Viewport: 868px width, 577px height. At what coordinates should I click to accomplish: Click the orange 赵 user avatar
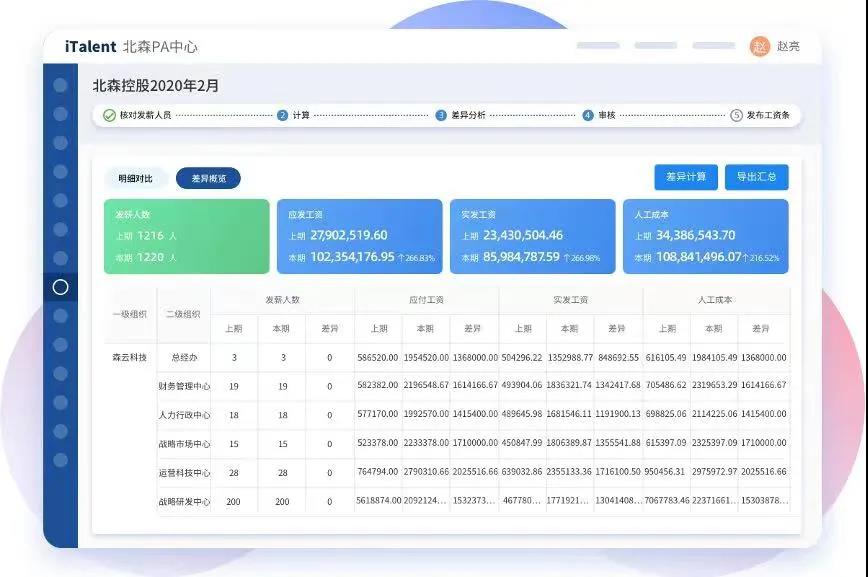click(x=760, y=46)
